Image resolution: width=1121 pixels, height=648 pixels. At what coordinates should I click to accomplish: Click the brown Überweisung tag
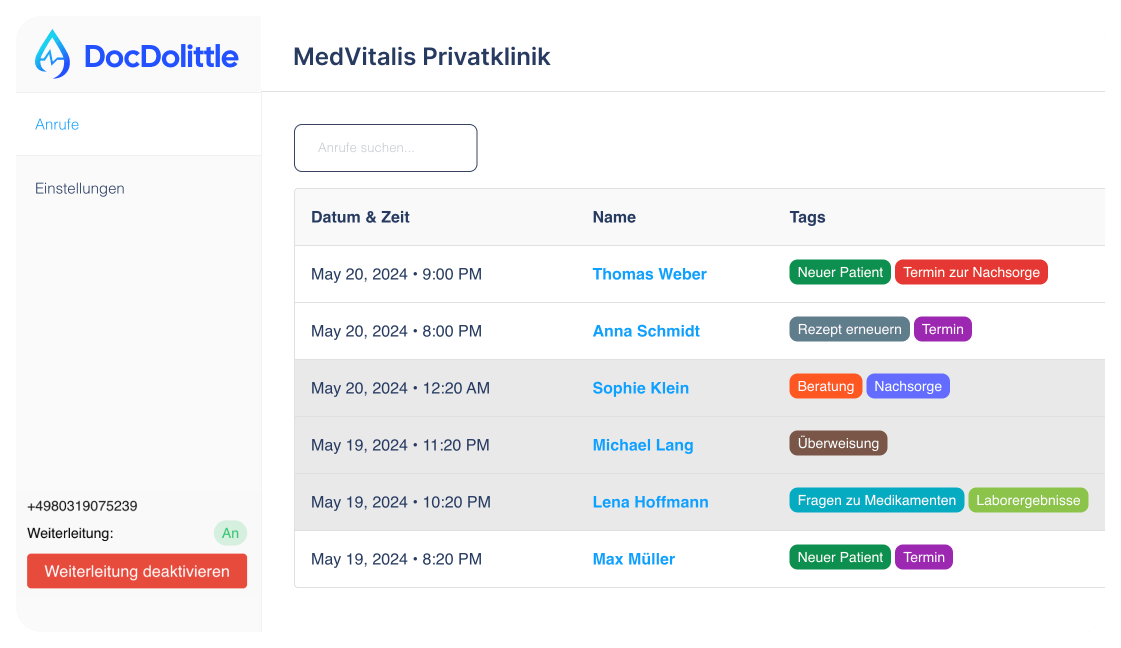coord(838,443)
